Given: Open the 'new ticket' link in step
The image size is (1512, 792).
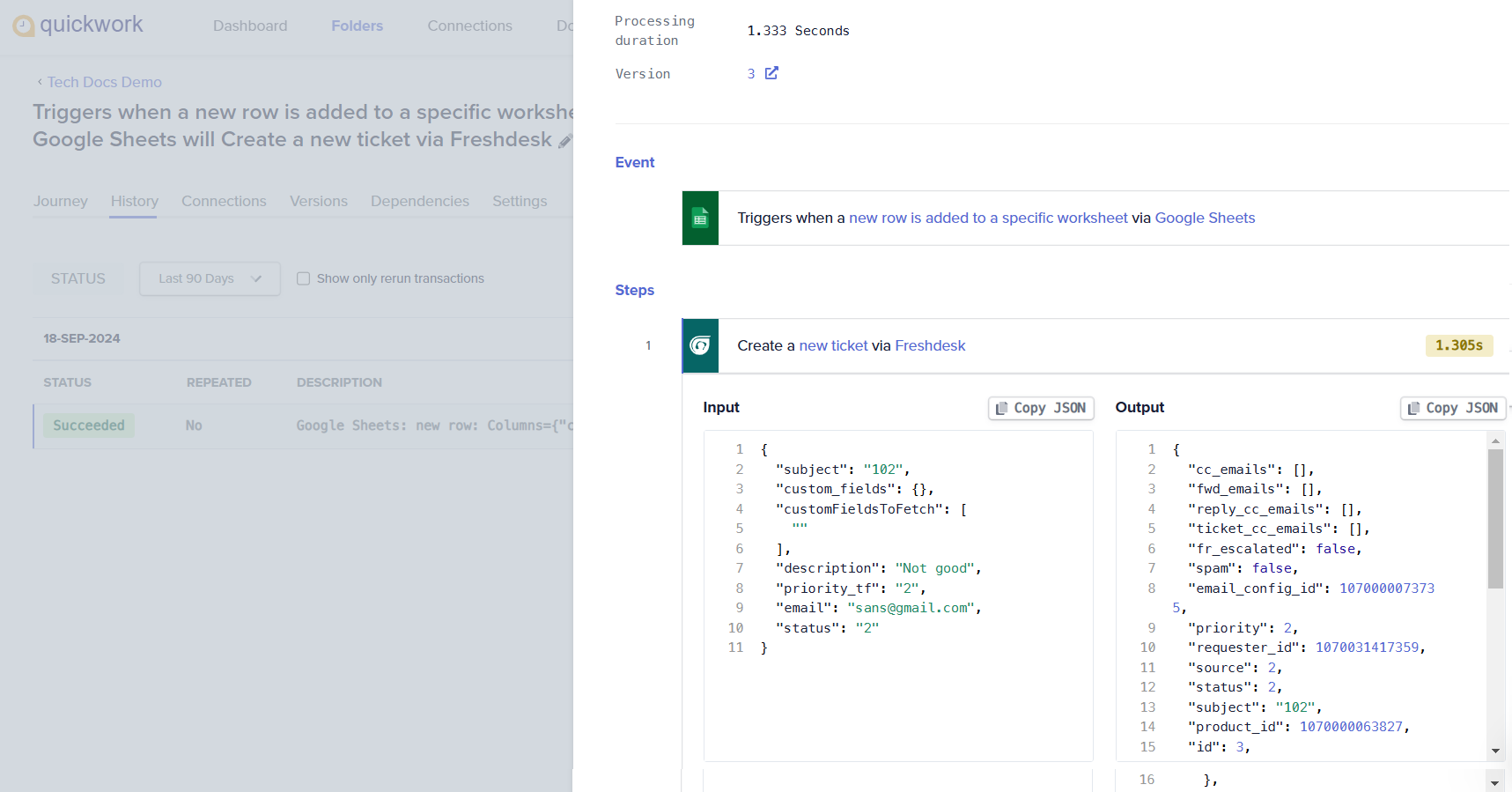Looking at the screenshot, I should click(833, 345).
